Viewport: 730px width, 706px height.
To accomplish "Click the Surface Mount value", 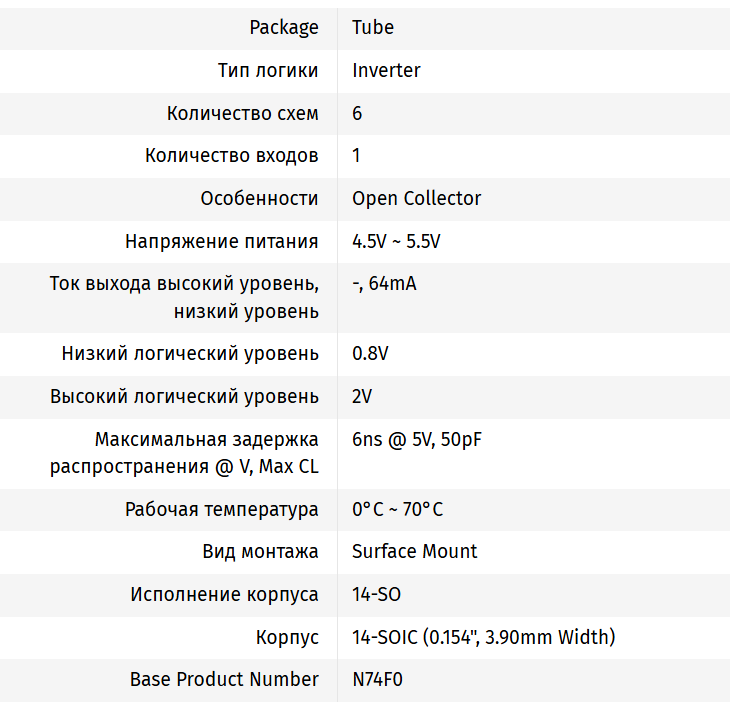I will (x=414, y=552).
